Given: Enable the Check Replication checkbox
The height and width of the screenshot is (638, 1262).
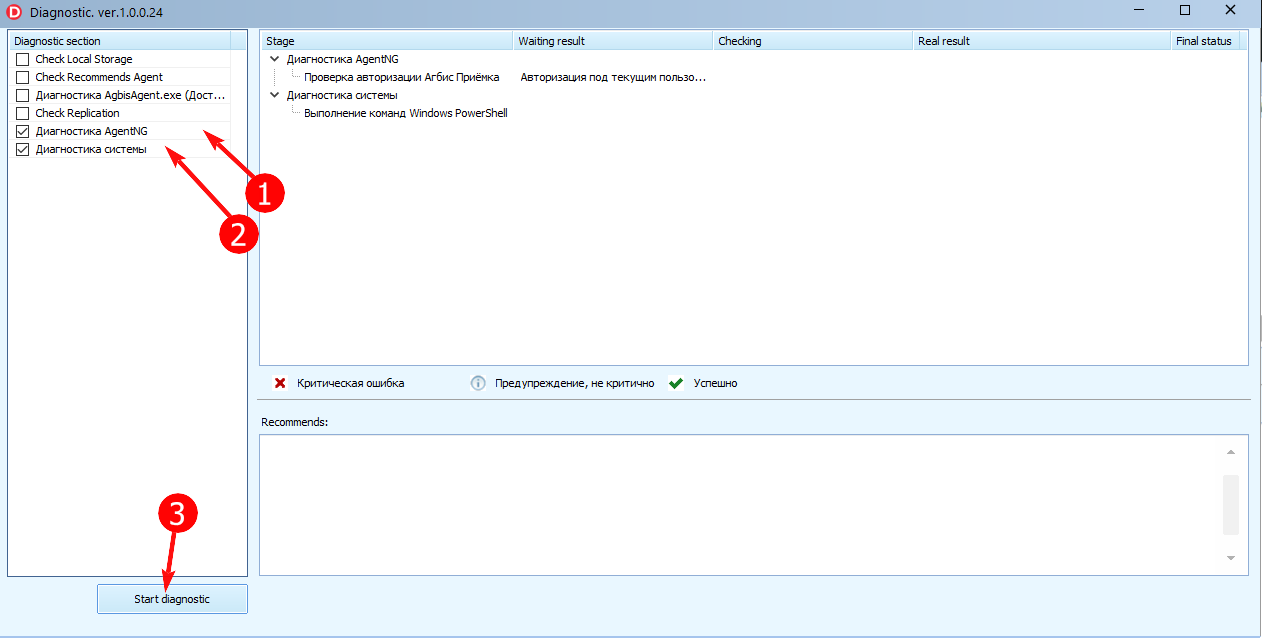Looking at the screenshot, I should pos(22,114).
